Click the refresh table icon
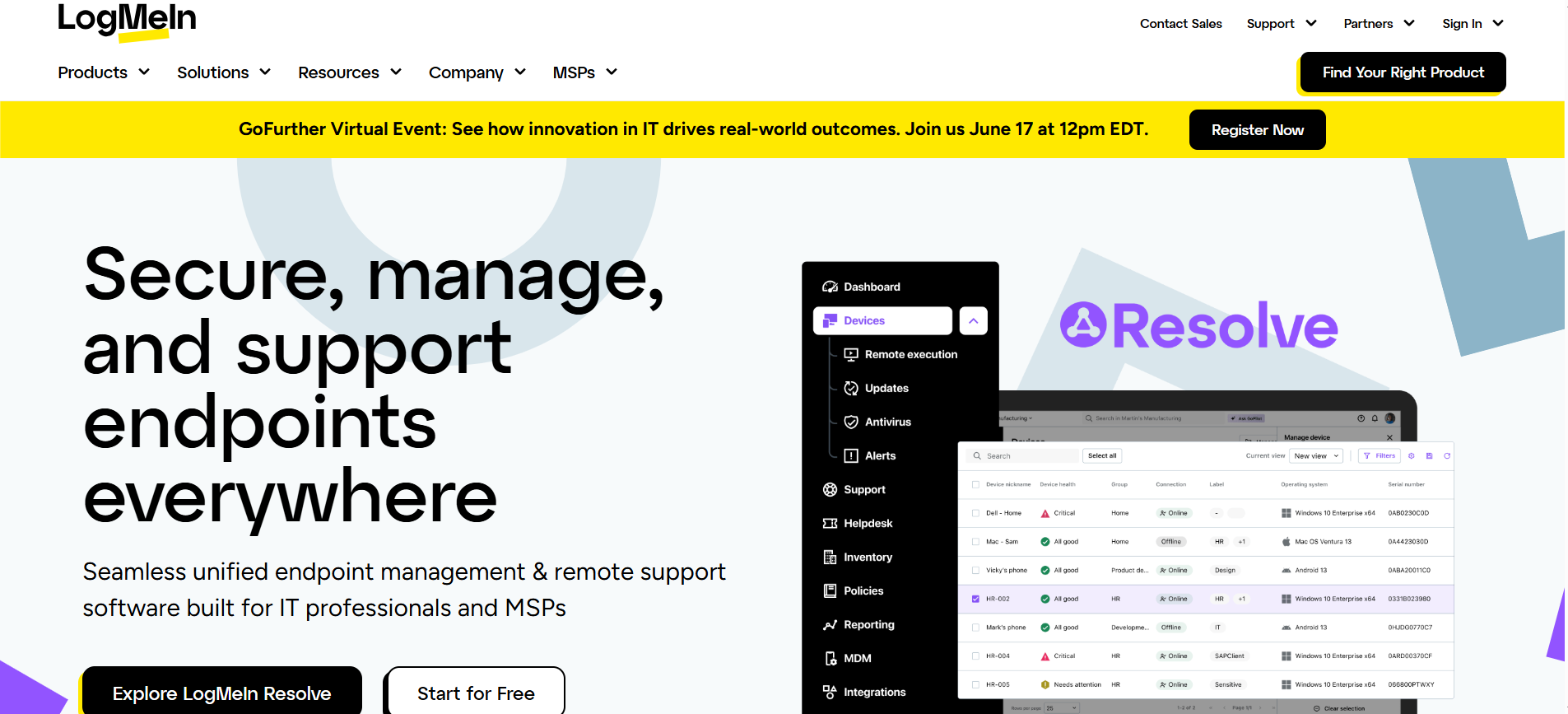This screenshot has width=1568, height=714. (x=1447, y=455)
